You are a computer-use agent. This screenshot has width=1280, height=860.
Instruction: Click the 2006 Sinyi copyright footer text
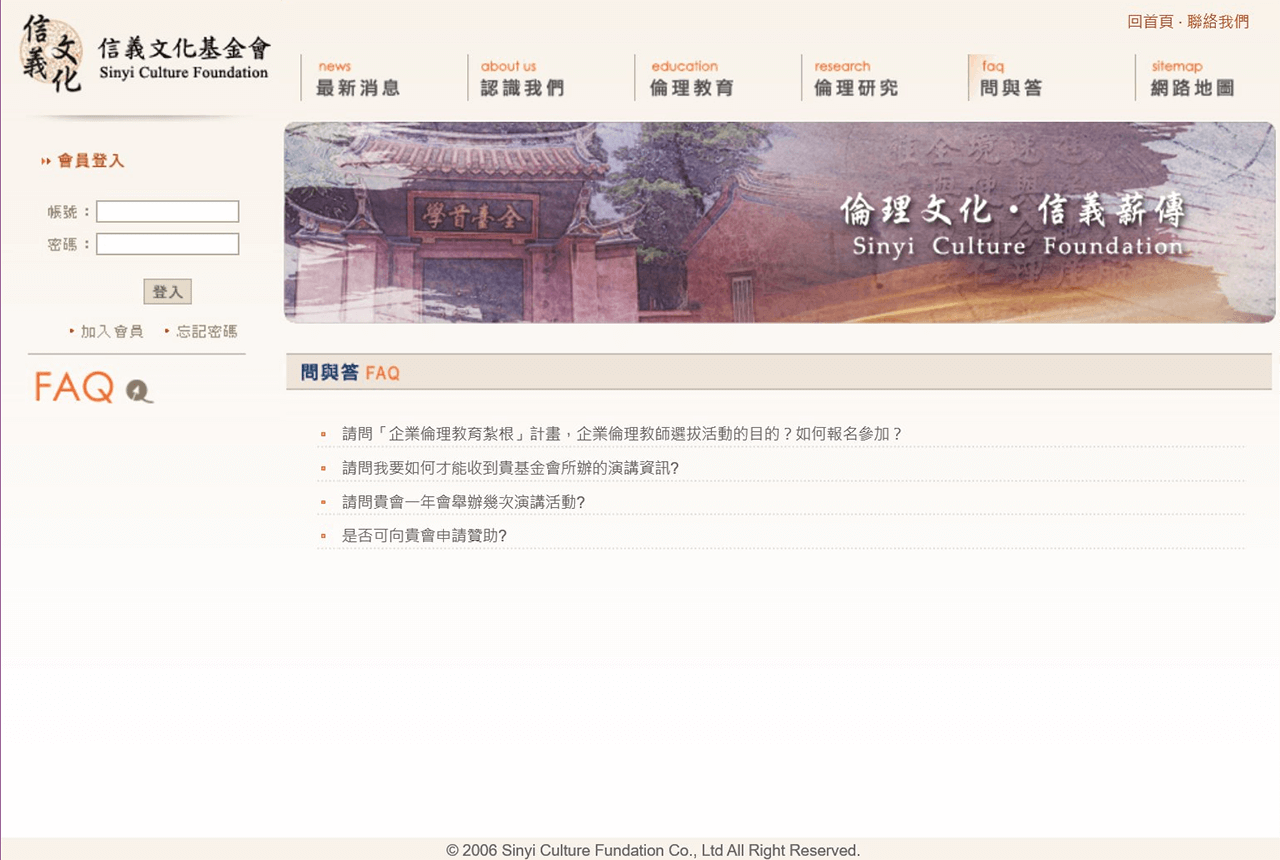click(x=653, y=850)
